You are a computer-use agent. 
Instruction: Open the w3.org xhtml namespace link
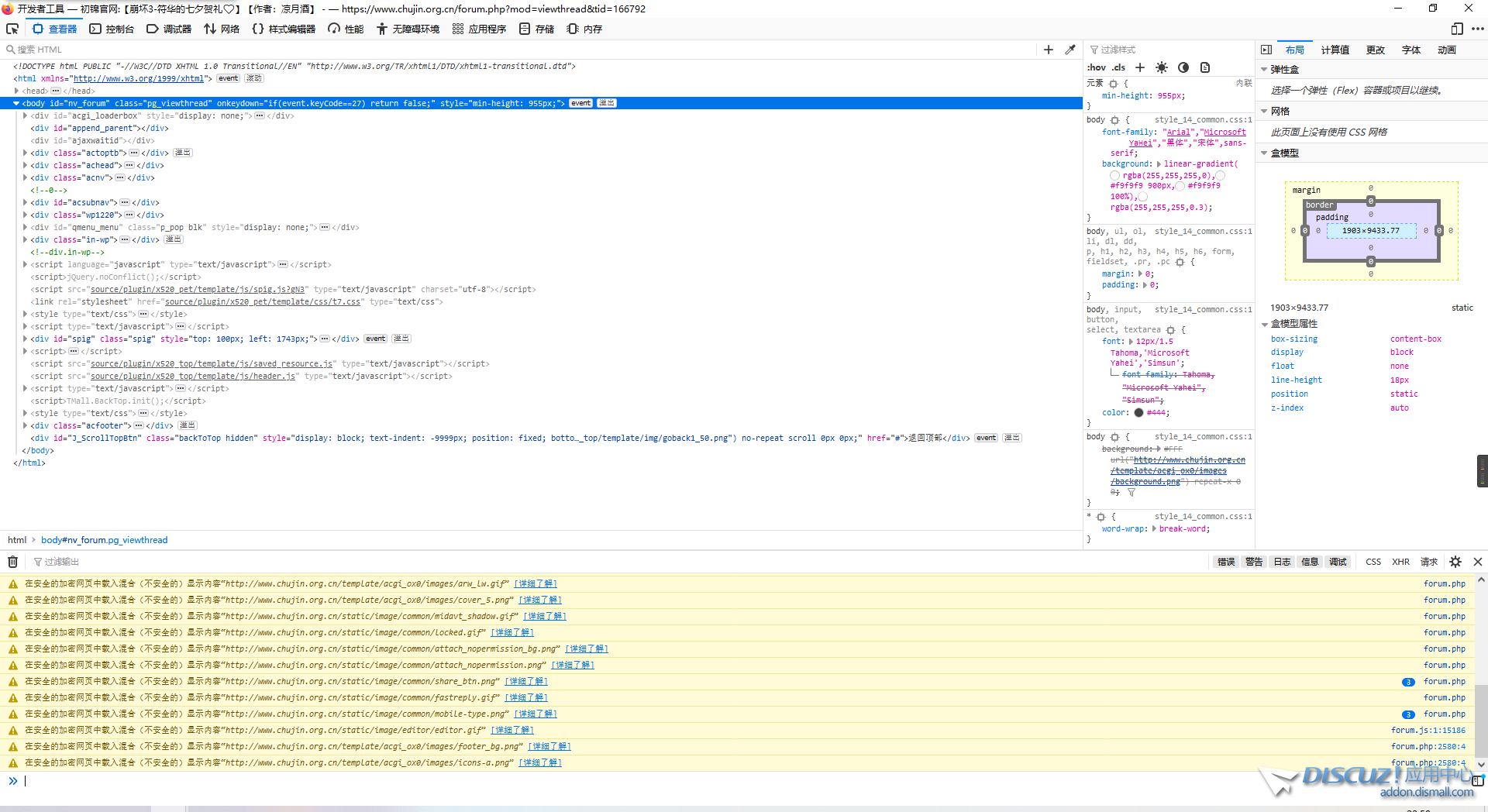[x=139, y=78]
